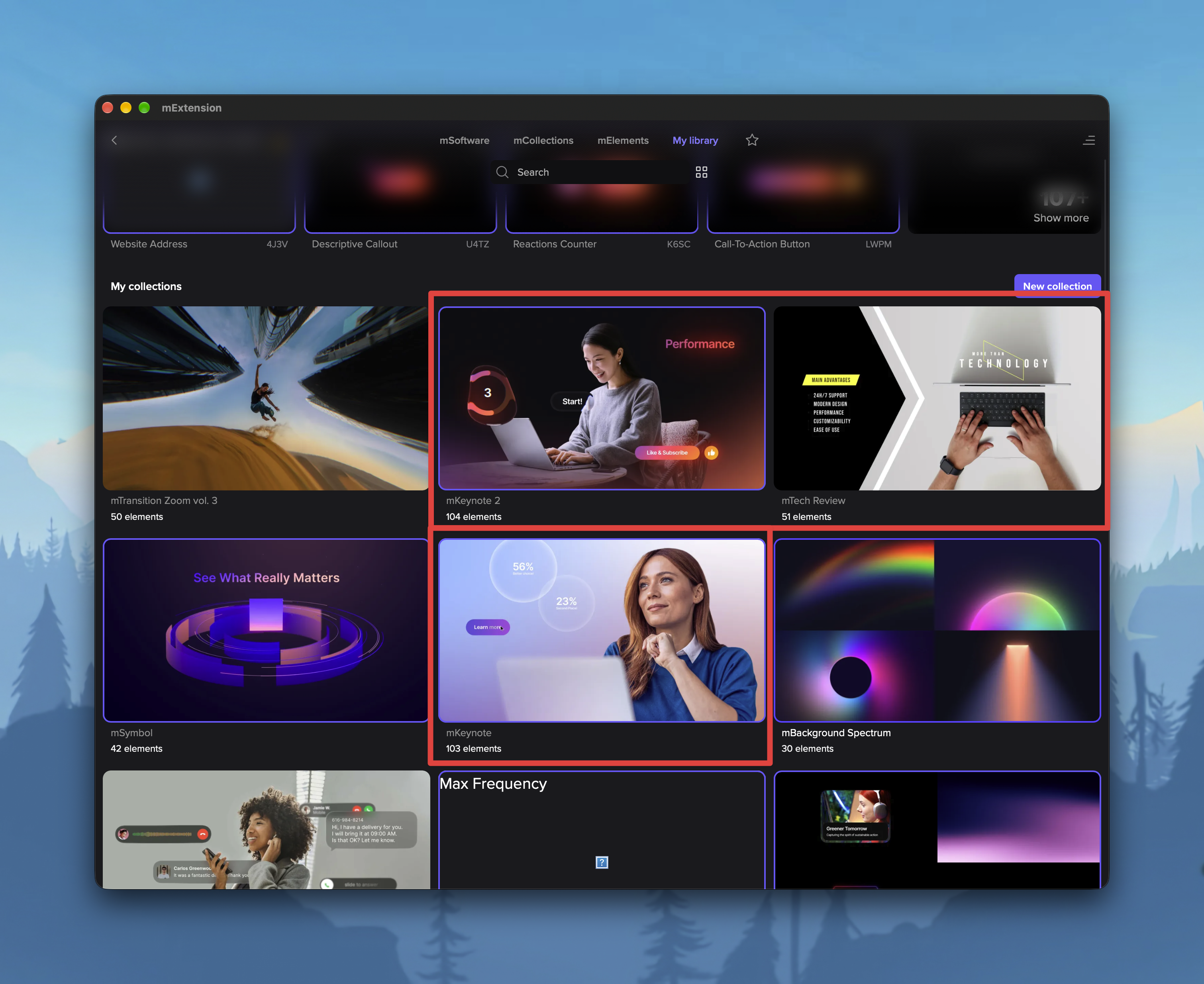1204x984 pixels.
Task: Open the mTech Review collection thumbnail
Action: [x=937, y=398]
